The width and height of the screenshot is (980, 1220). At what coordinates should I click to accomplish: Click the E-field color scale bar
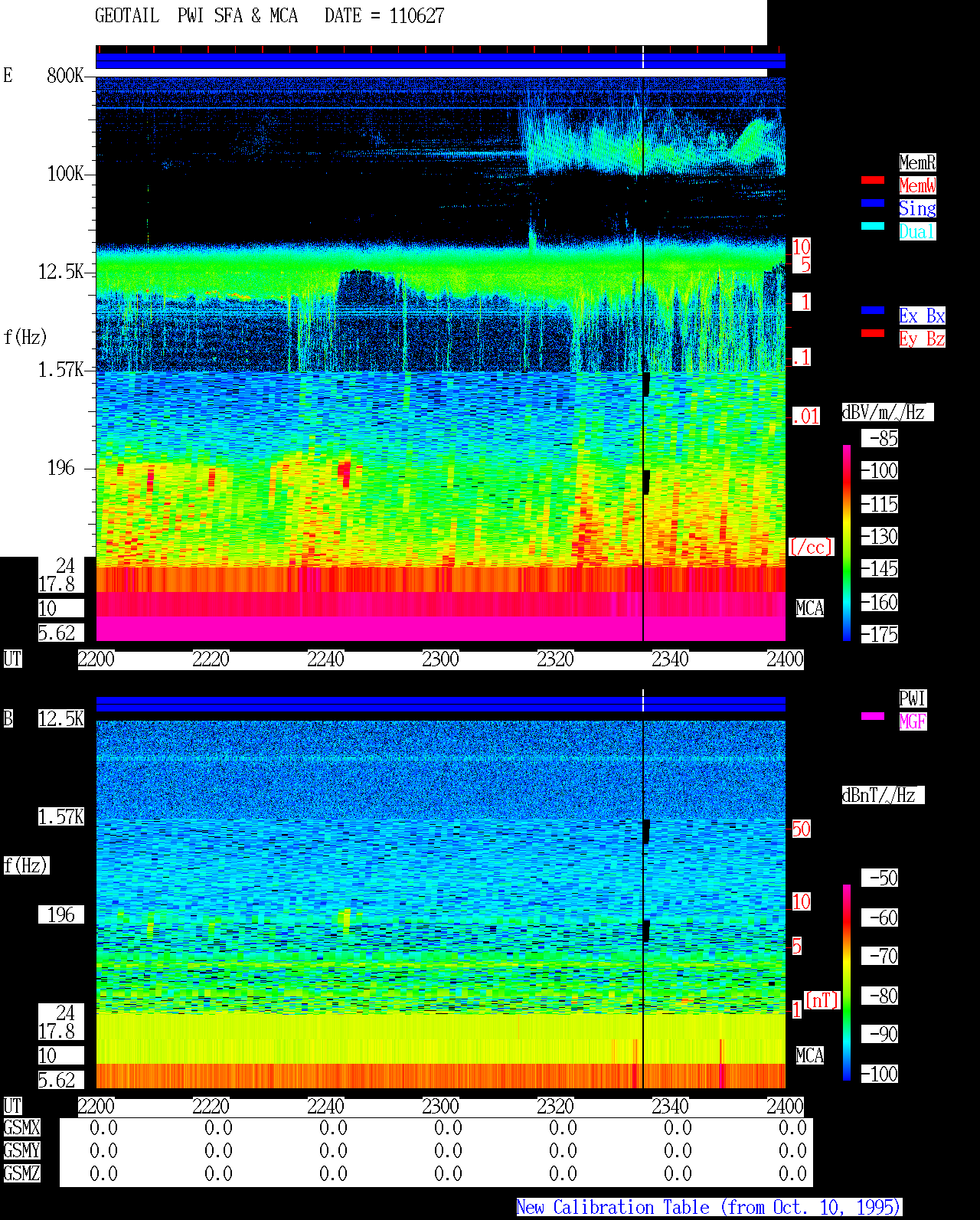pyautogui.click(x=847, y=543)
